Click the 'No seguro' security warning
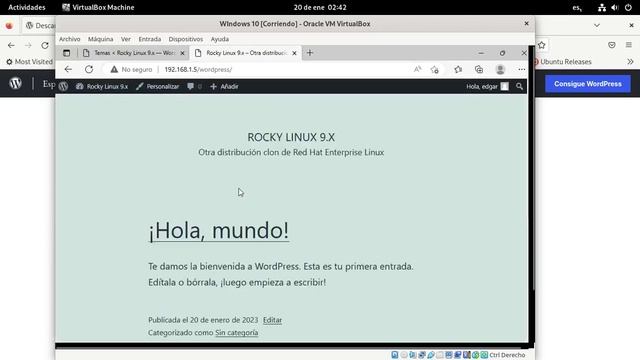640x360 pixels. (131, 69)
